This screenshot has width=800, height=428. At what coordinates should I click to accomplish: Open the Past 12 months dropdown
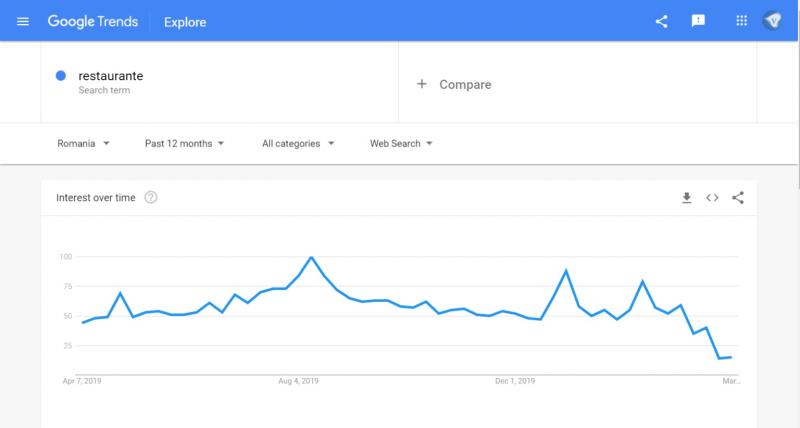(184, 144)
